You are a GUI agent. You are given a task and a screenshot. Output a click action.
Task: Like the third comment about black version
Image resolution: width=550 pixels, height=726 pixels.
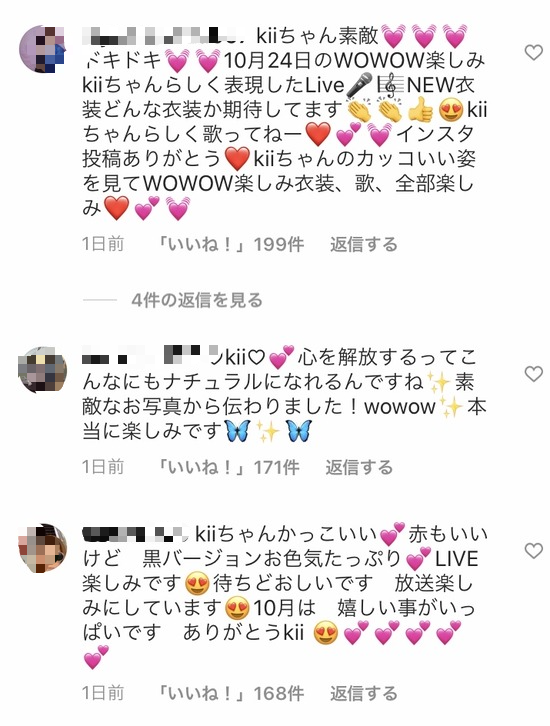pyautogui.click(x=533, y=550)
